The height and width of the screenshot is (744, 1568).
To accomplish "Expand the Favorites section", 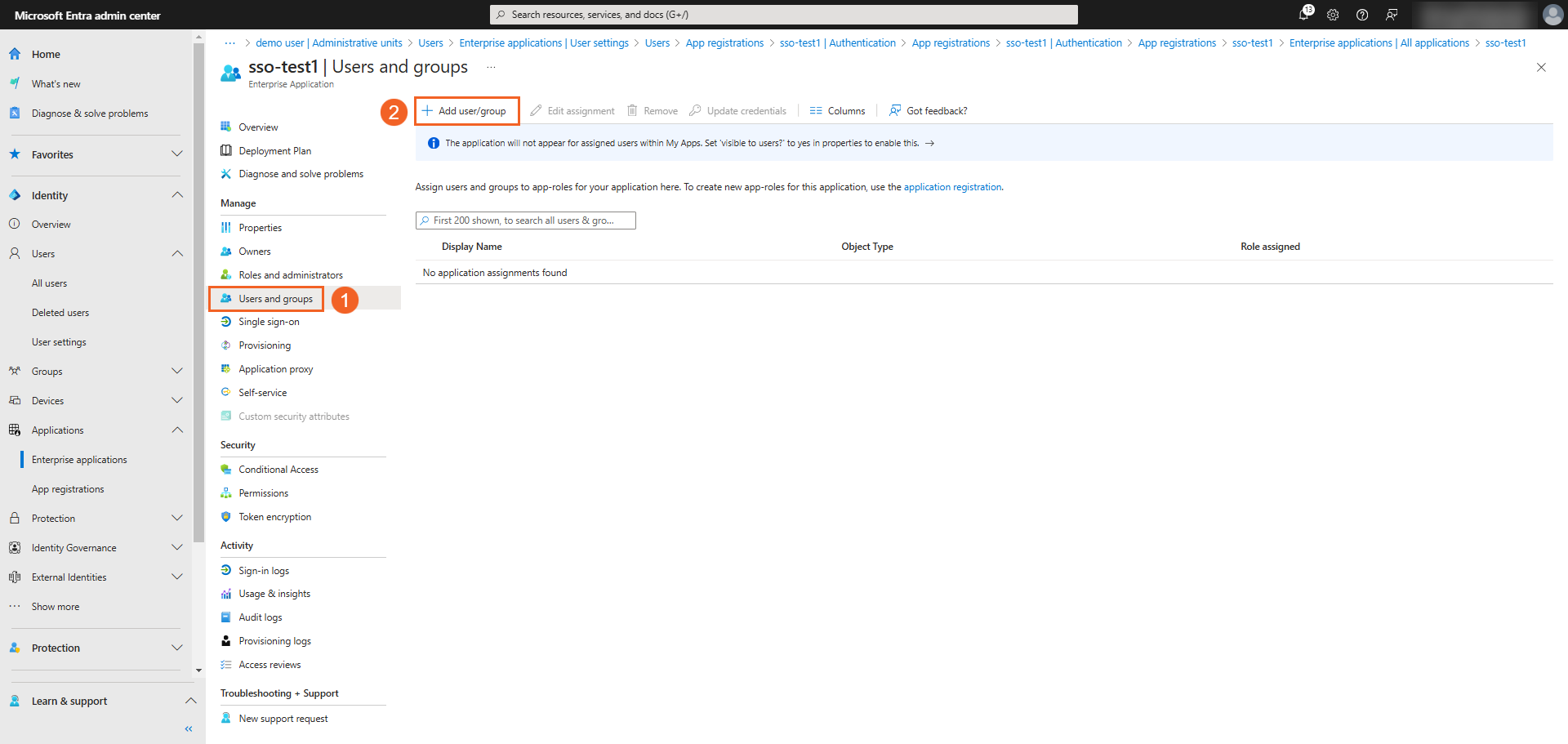I will coord(177,154).
